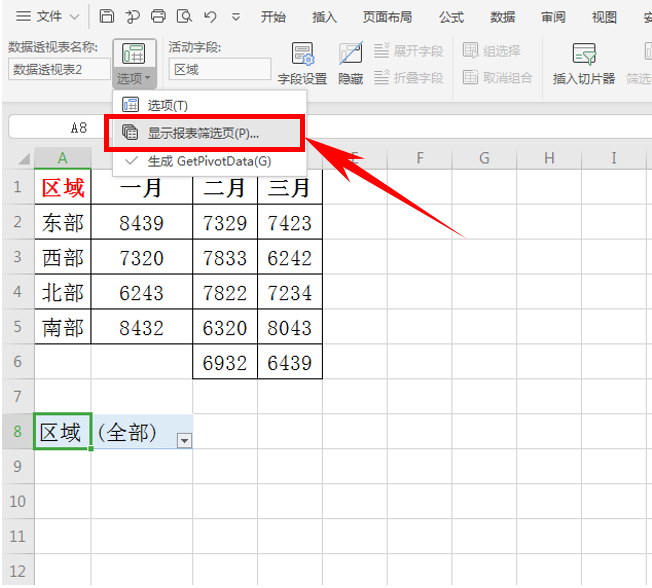This screenshot has width=652, height=588.
Task: Click cell 西部
Action: click(63, 257)
